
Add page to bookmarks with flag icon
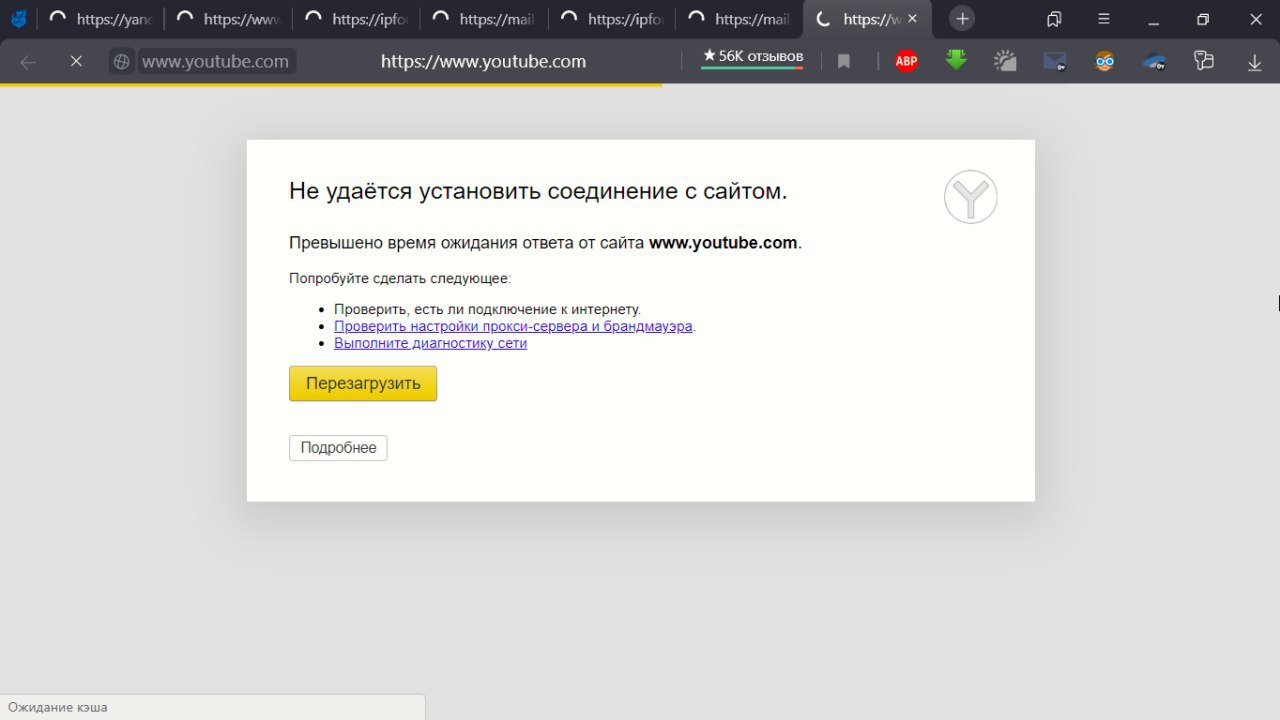pos(843,62)
